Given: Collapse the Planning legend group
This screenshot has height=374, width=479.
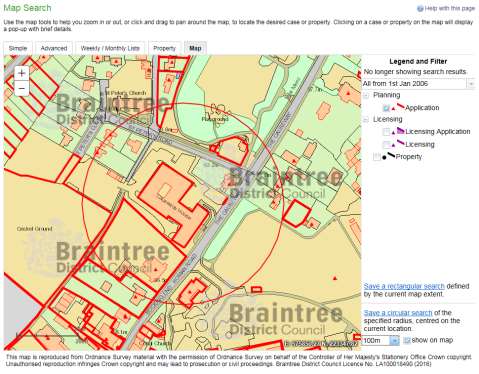Looking at the screenshot, I should [366, 95].
